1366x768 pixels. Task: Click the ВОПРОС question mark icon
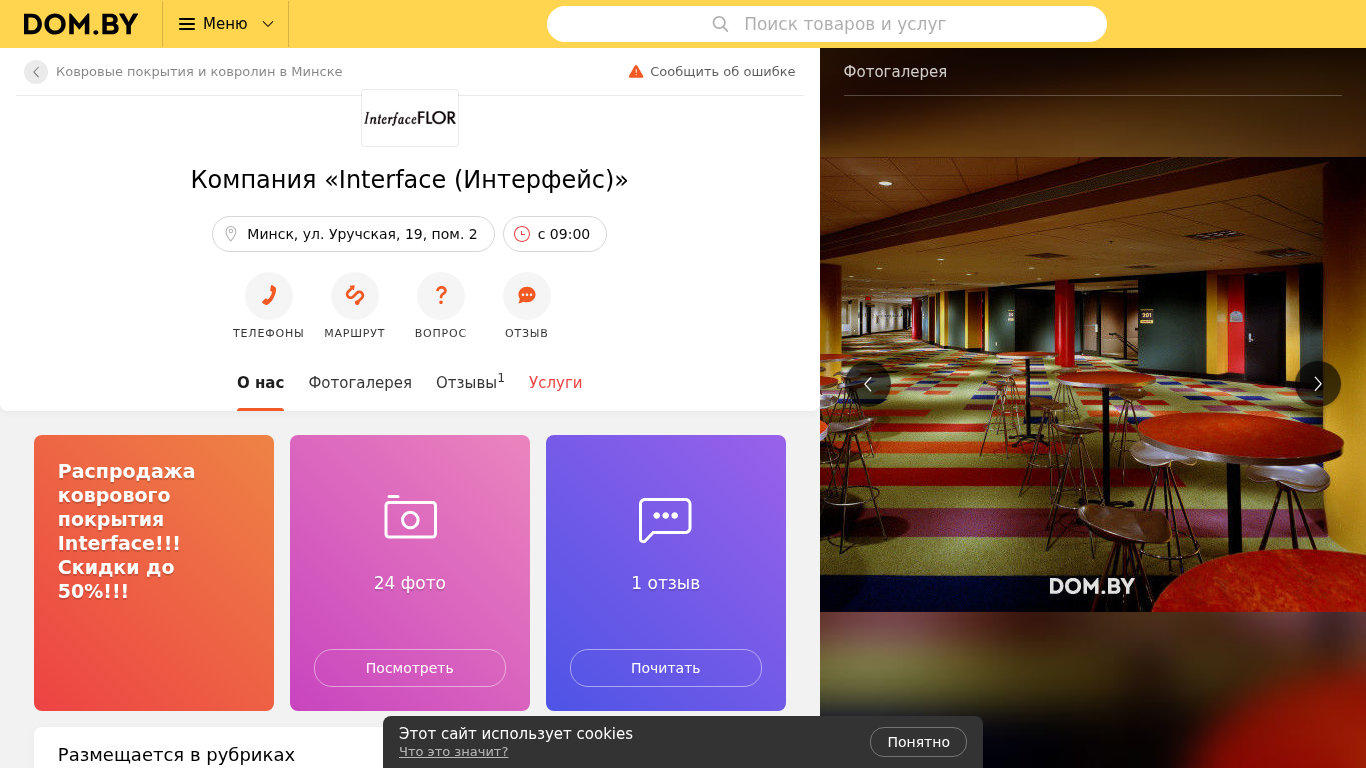(x=441, y=296)
